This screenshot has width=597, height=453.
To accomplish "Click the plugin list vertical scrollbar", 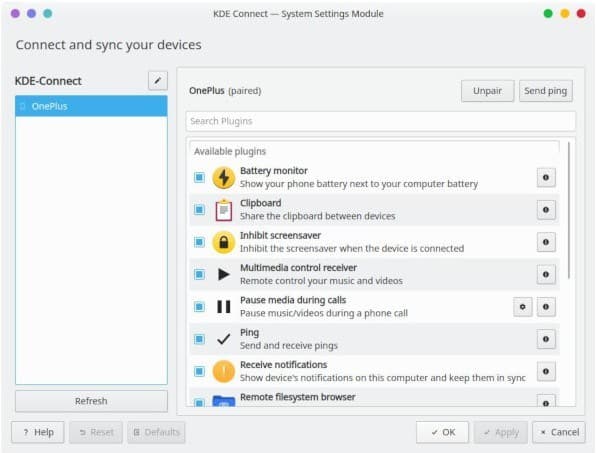I will click(x=569, y=210).
